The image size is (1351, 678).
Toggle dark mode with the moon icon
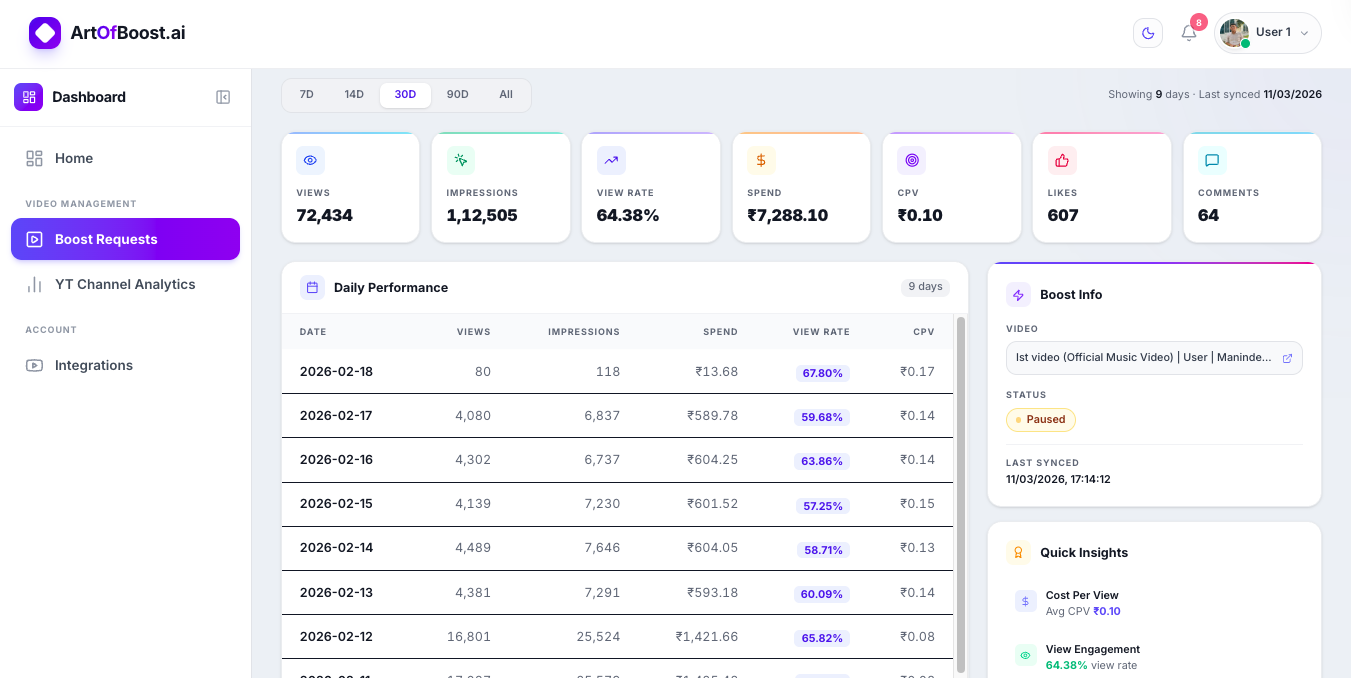pyautogui.click(x=1147, y=32)
